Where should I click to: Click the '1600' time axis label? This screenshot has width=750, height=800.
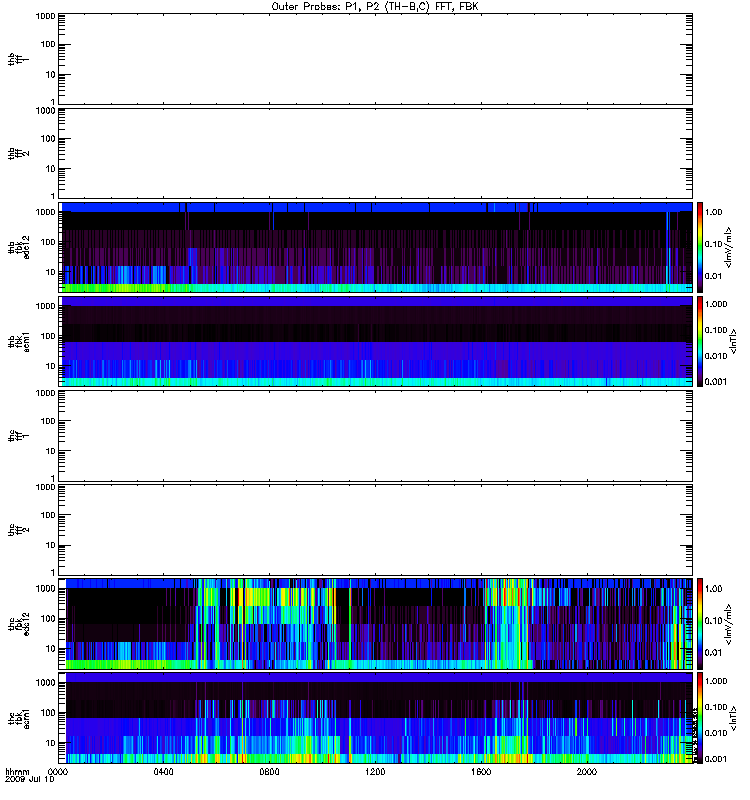pos(481,771)
